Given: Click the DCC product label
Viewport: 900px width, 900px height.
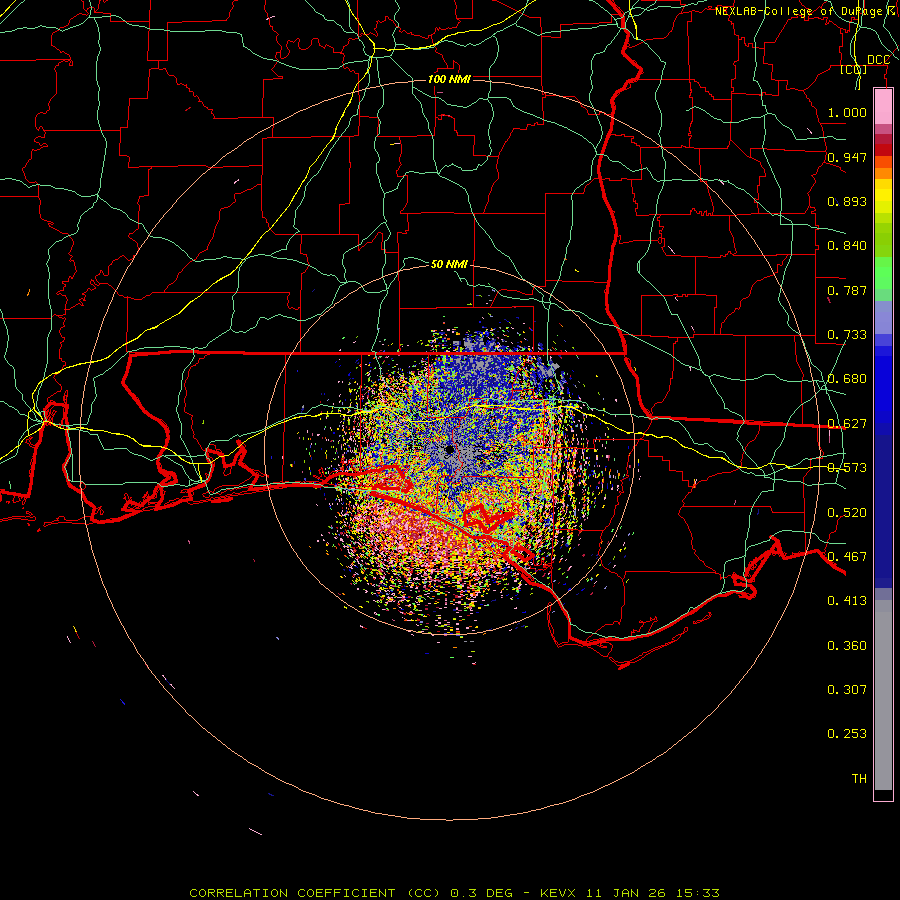Looking at the screenshot, I should pyautogui.click(x=878, y=60).
